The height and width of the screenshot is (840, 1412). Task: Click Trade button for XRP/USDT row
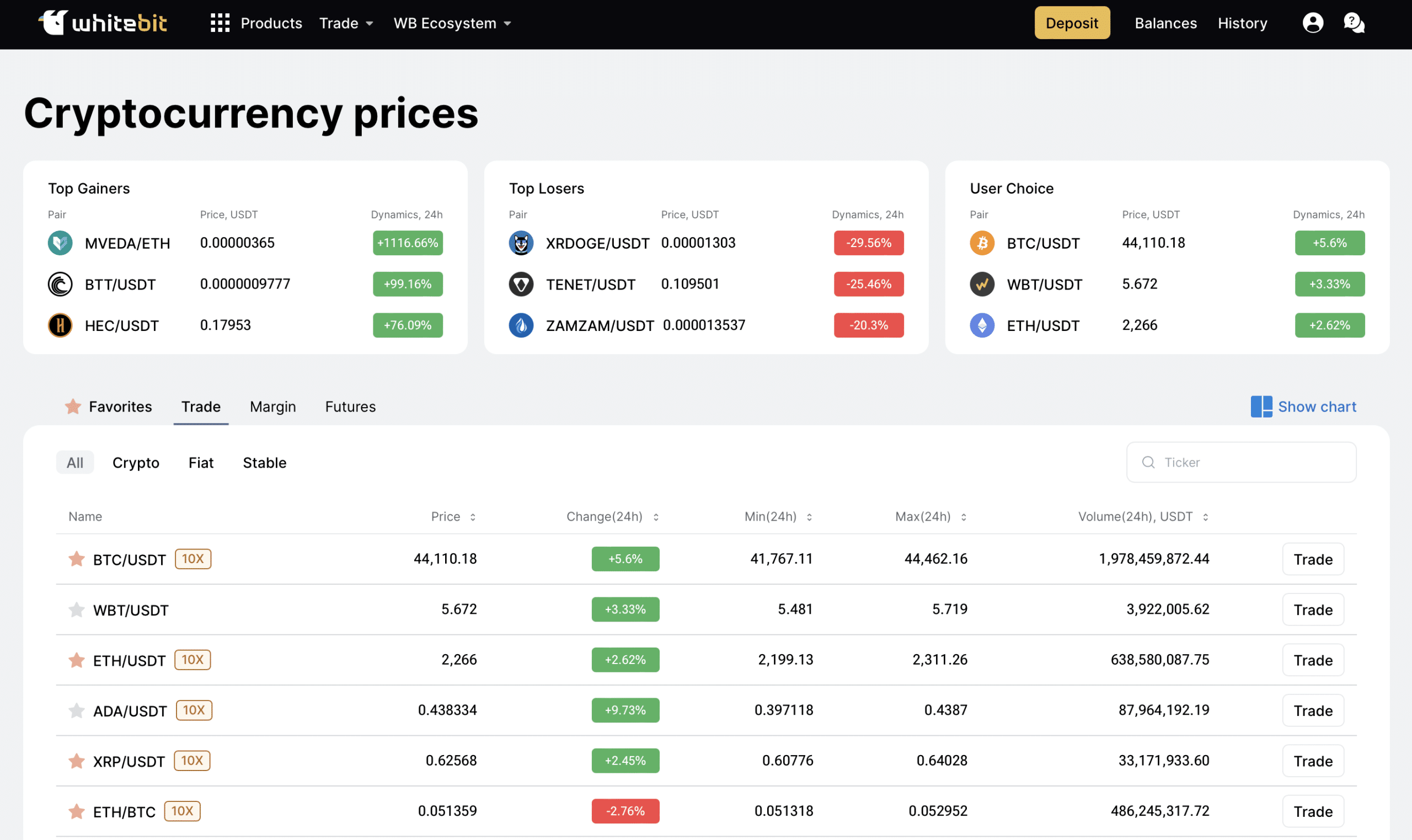tap(1313, 761)
